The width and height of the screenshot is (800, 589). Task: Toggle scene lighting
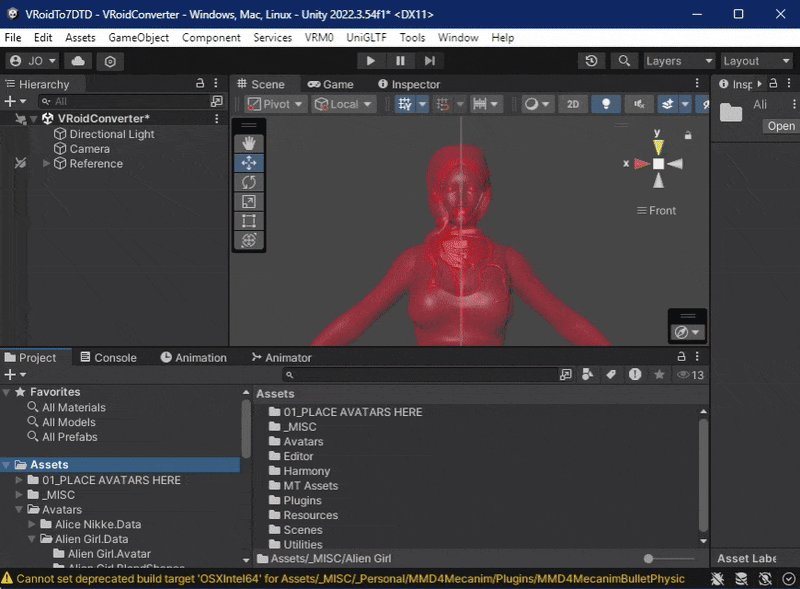coord(606,104)
